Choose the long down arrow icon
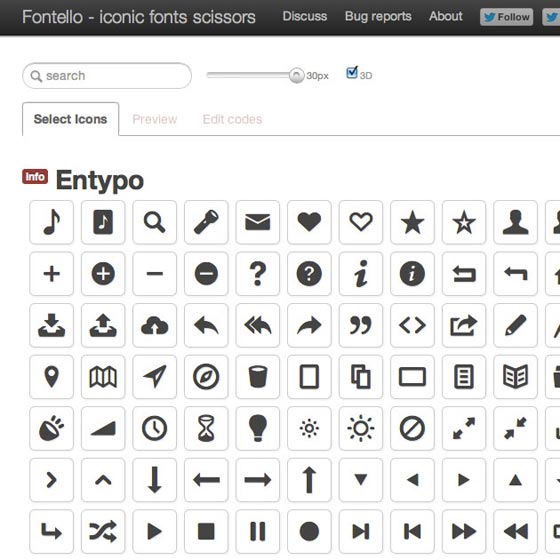Screen dimensions: 560x560 pos(154,480)
